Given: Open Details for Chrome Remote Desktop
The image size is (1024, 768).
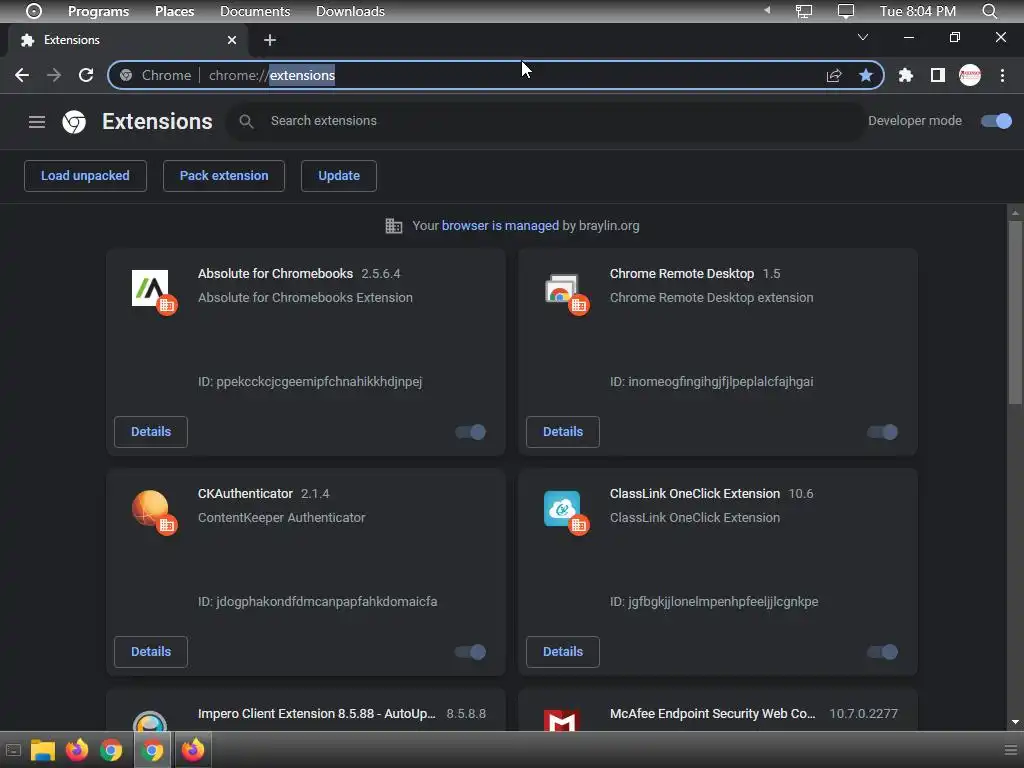Looking at the screenshot, I should point(563,432).
